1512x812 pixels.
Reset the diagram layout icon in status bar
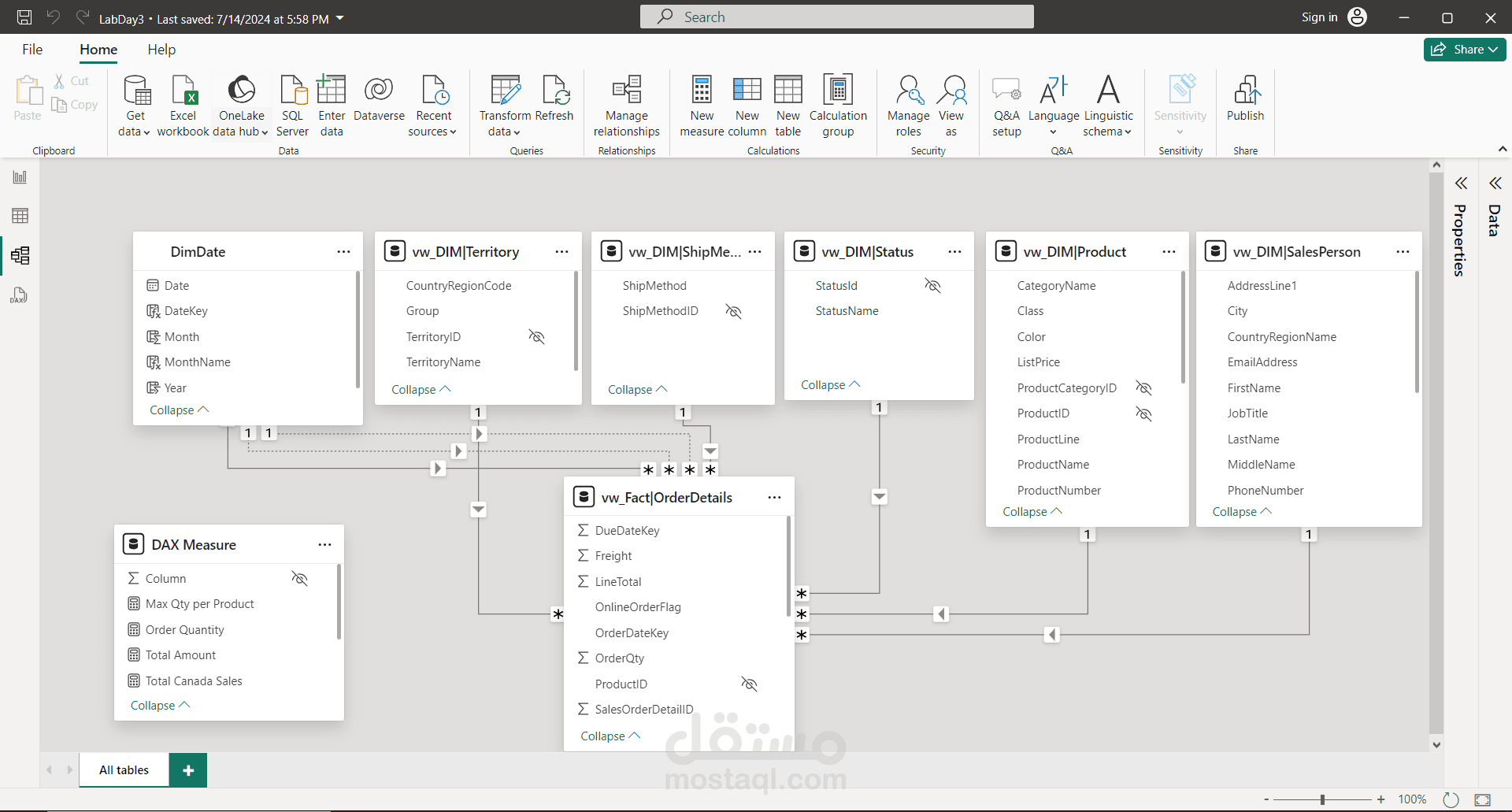pos(1451,799)
